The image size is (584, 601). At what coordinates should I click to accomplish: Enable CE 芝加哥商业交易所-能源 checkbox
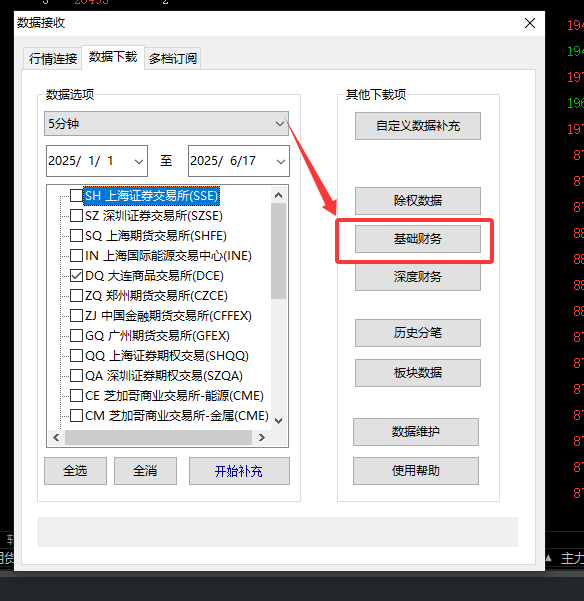tap(76, 395)
